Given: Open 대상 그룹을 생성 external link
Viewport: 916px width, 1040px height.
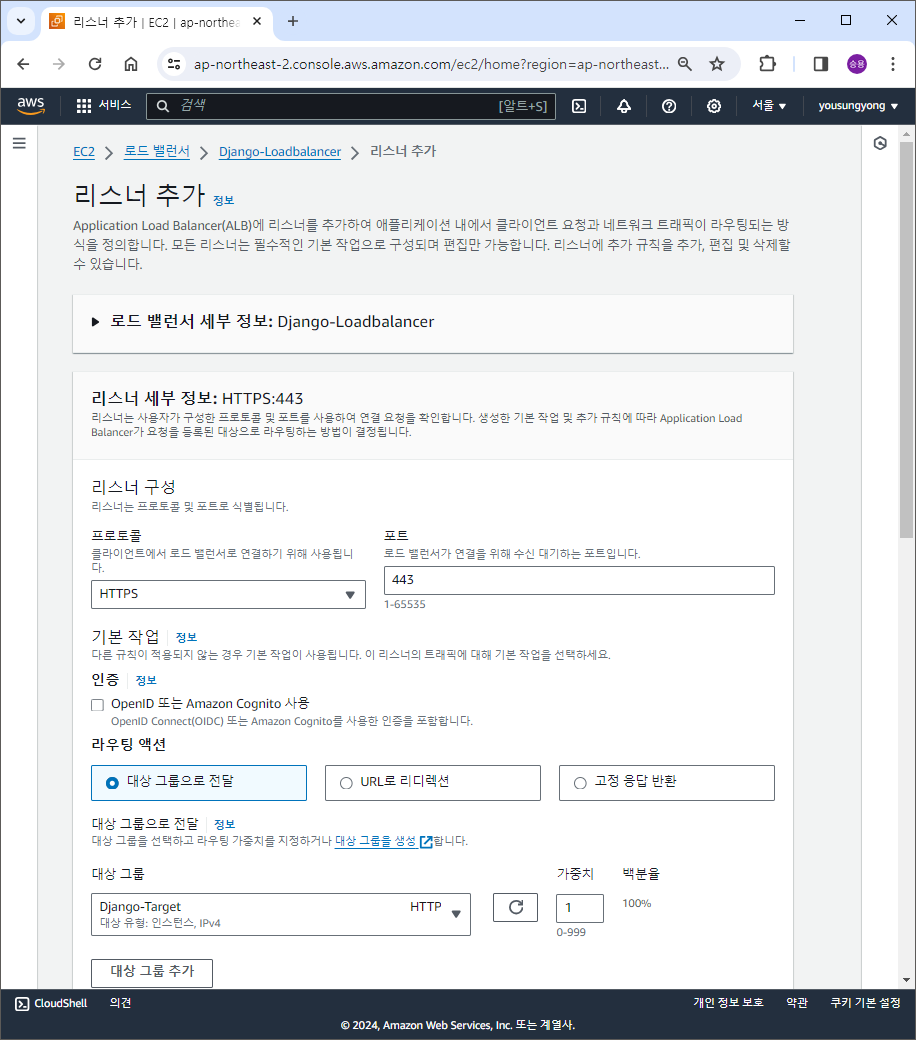Looking at the screenshot, I should coord(383,841).
